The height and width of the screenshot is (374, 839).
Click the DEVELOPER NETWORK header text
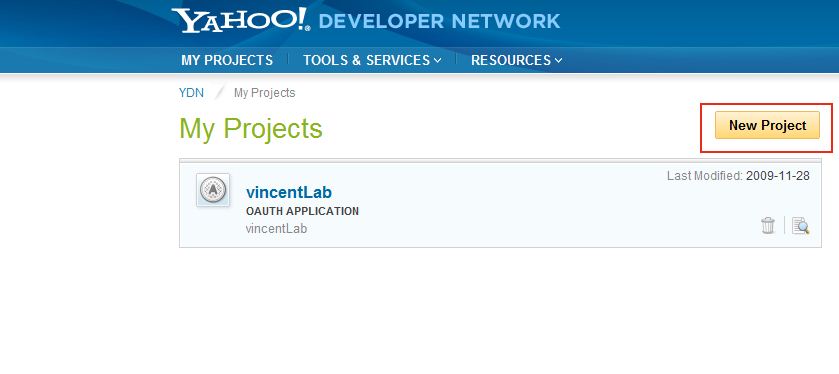click(439, 21)
